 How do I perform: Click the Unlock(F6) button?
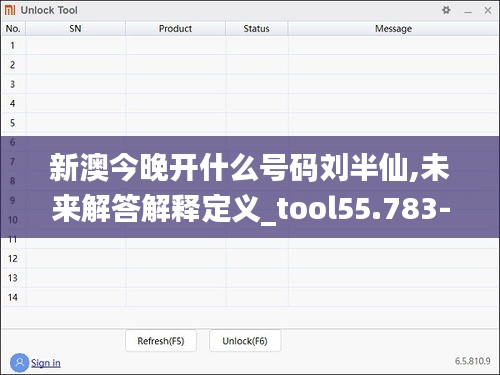tap(245, 341)
